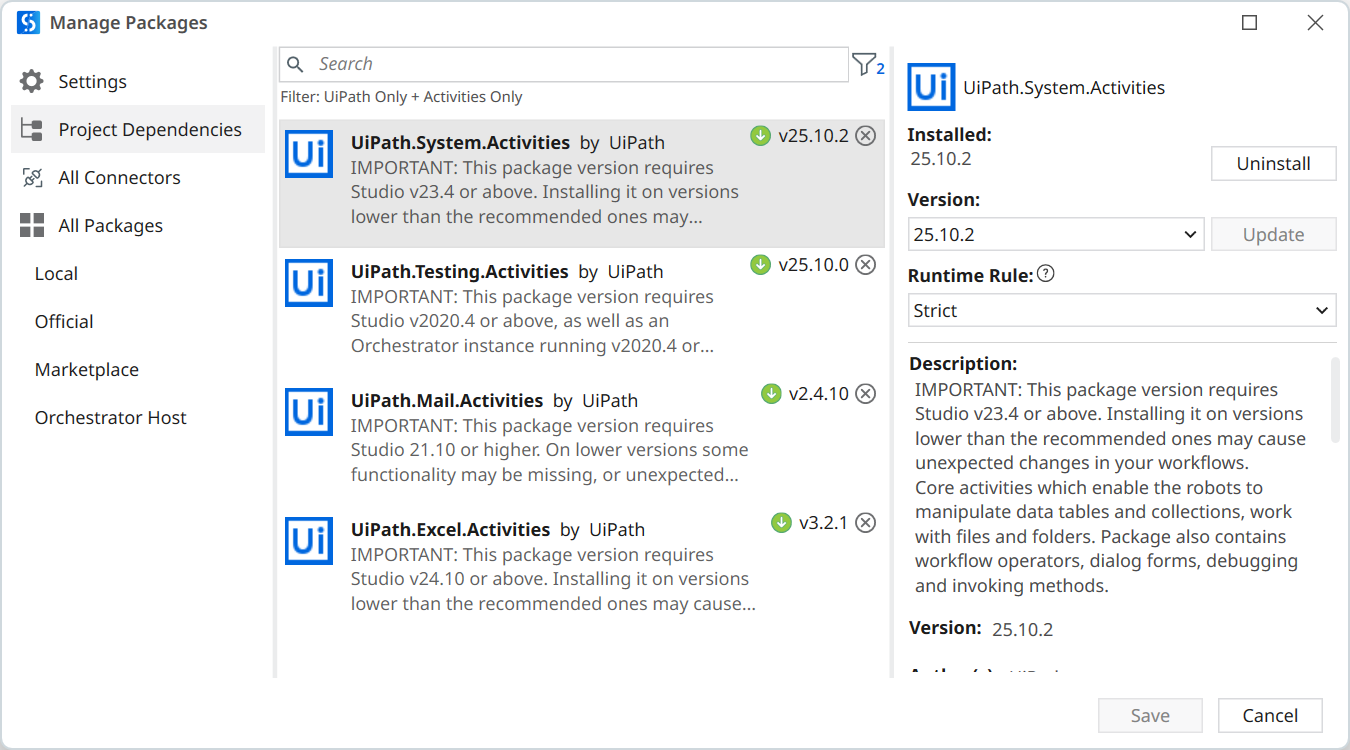Open the Version dropdown showing 25.10.2
Image resolution: width=1350 pixels, height=750 pixels.
[x=1055, y=235]
